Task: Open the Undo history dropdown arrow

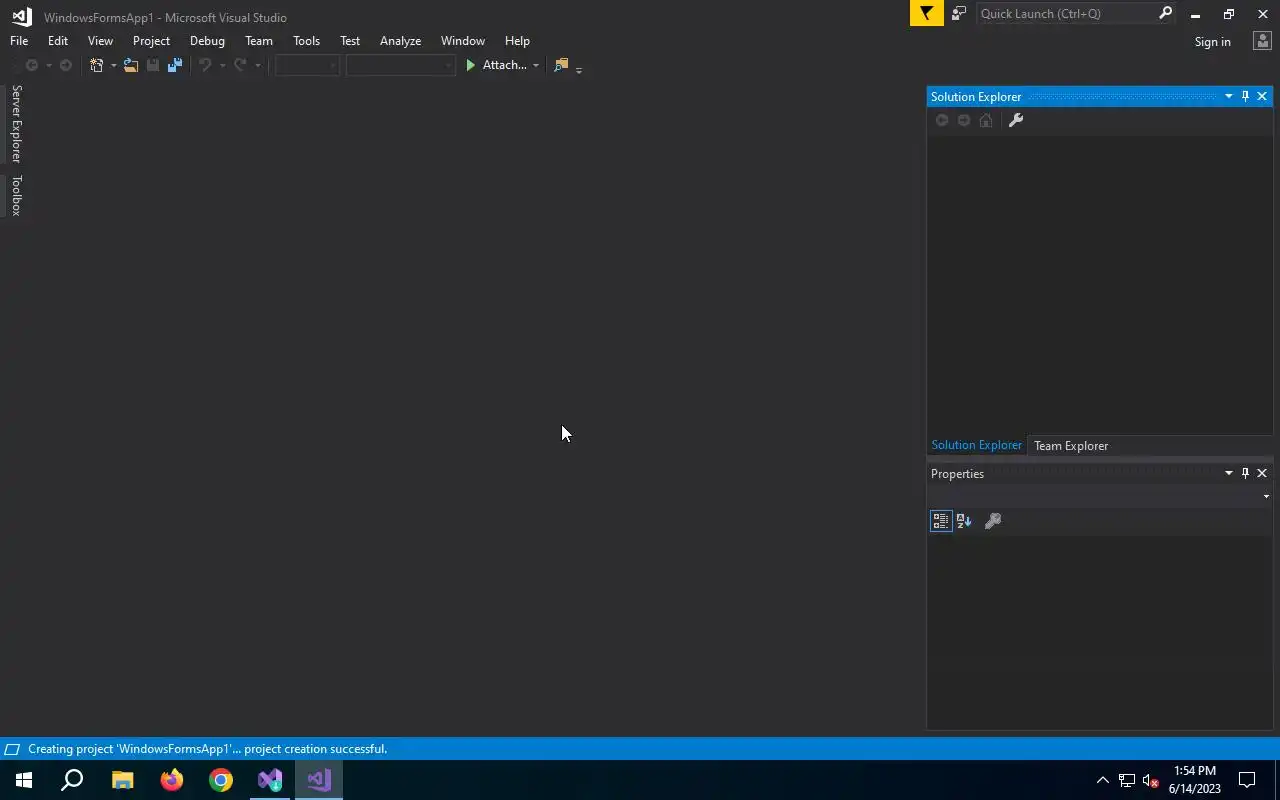Action: coord(222,65)
